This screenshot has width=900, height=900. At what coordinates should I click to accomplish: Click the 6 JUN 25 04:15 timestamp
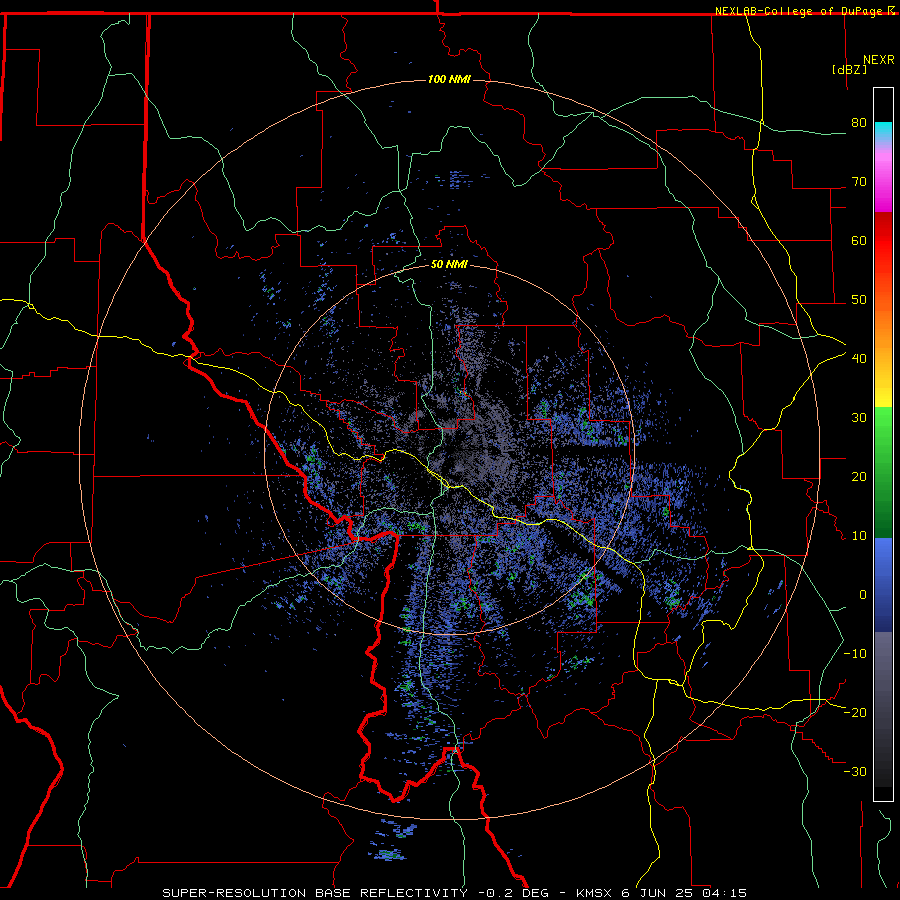click(684, 893)
